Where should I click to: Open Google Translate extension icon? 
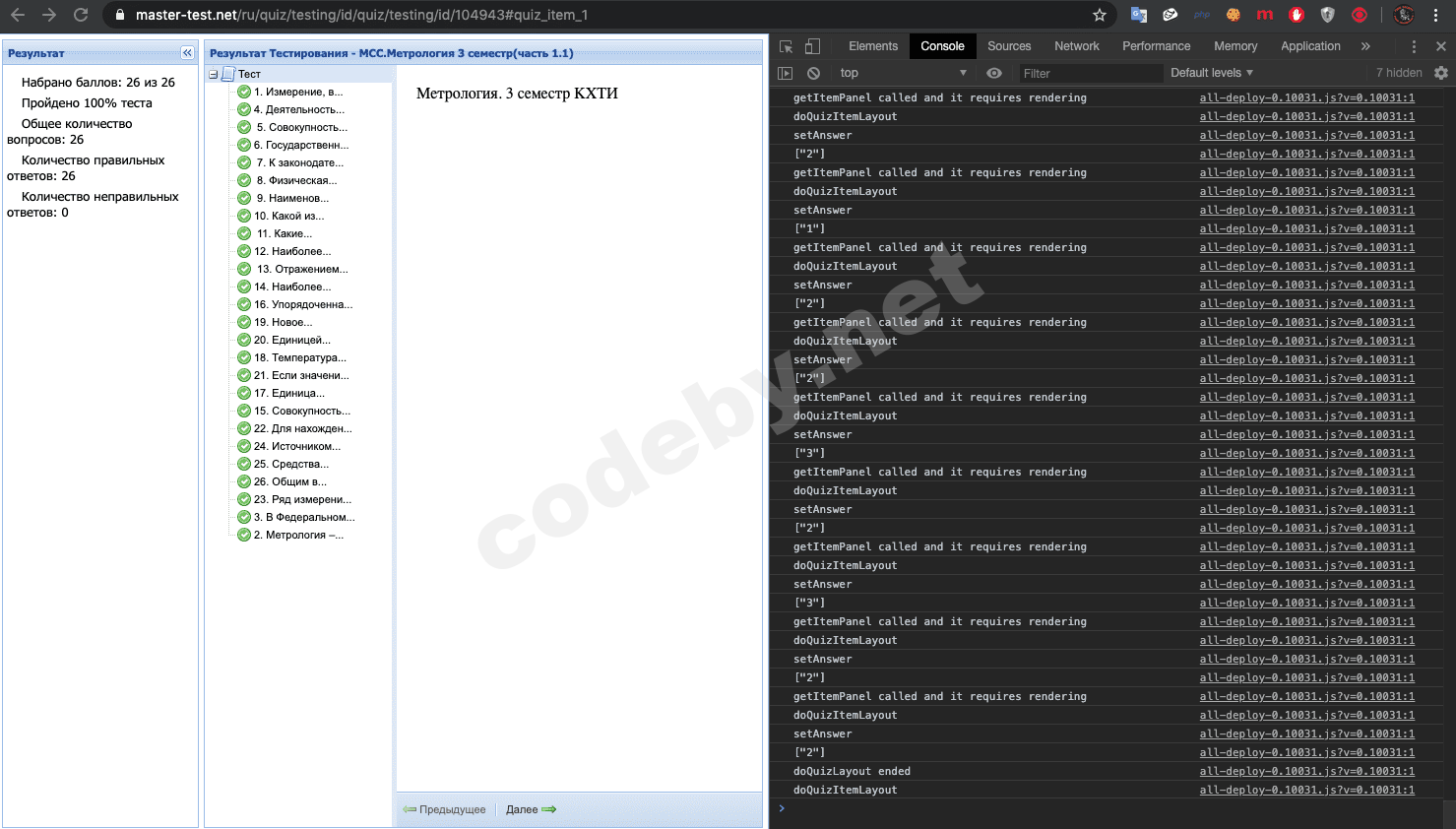click(1139, 15)
